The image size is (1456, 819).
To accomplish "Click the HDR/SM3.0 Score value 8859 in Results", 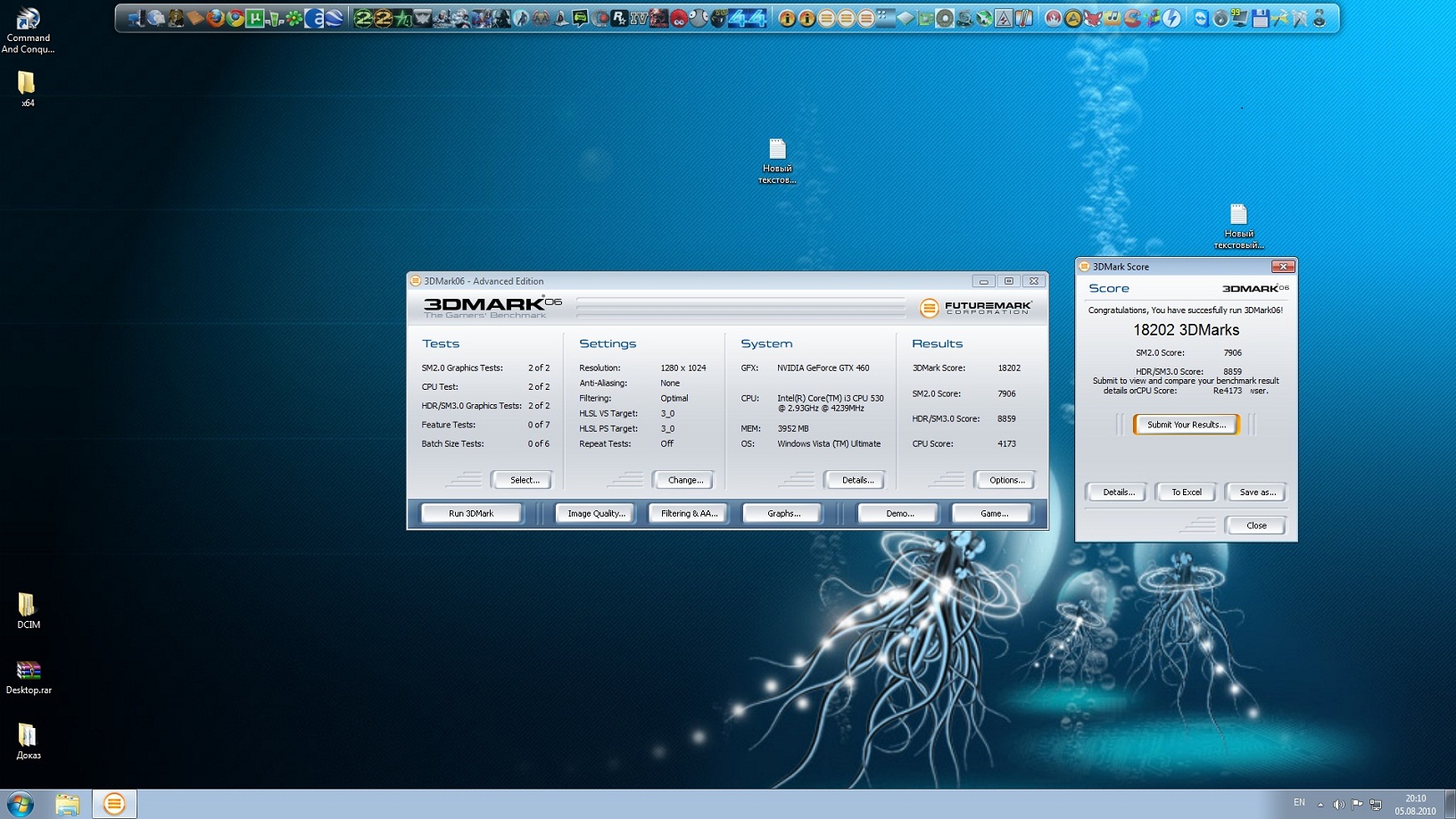I will 1006,418.
